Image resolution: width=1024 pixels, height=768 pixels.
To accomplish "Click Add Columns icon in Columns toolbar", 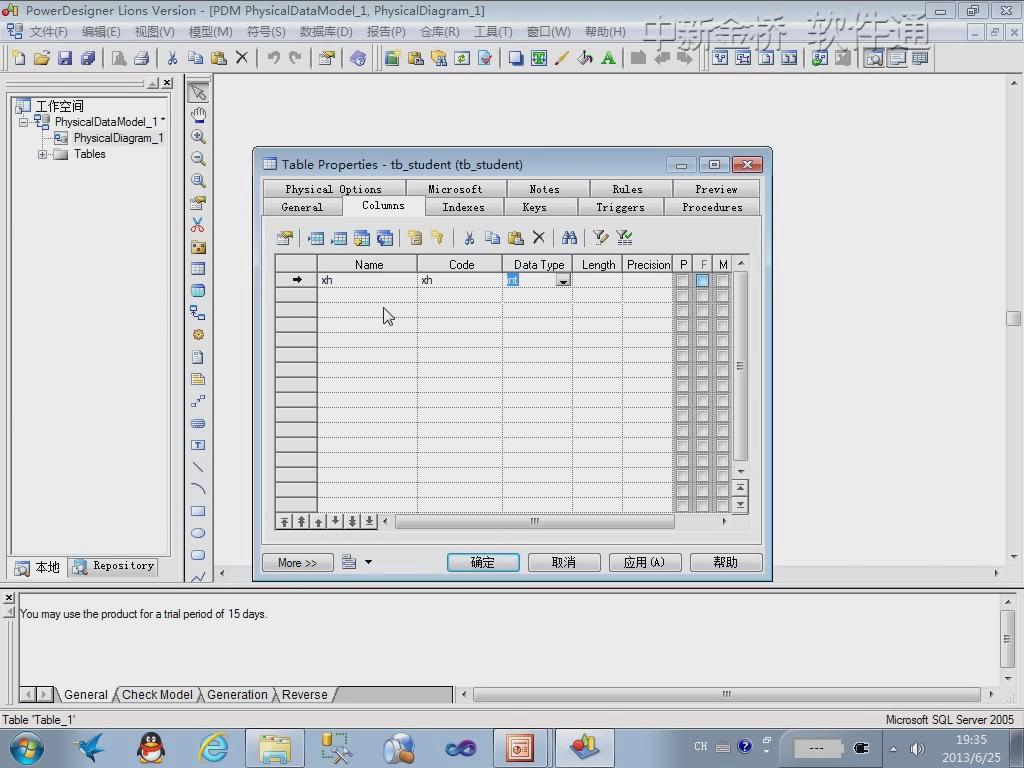I will (x=362, y=238).
